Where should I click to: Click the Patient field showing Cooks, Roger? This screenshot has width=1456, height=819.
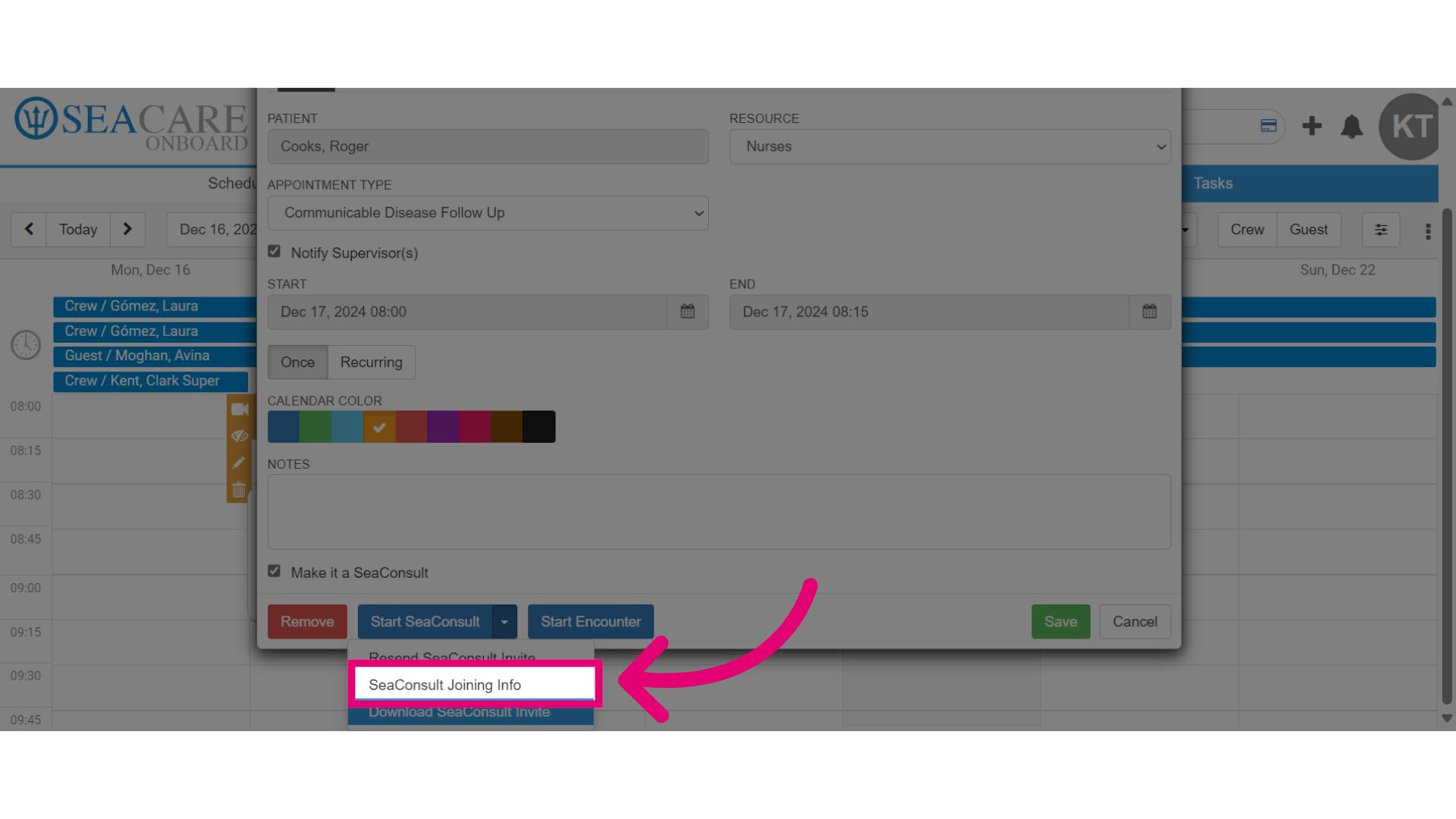(x=488, y=146)
